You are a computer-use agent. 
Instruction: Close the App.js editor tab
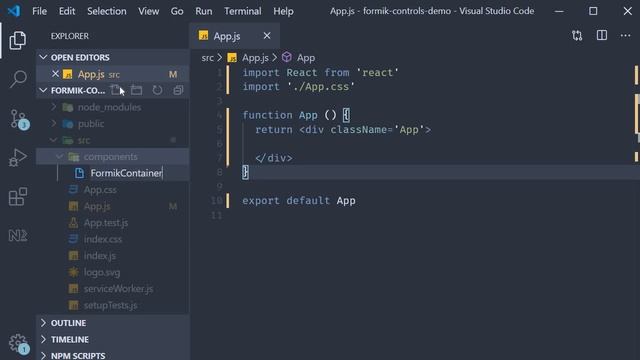[x=267, y=36]
